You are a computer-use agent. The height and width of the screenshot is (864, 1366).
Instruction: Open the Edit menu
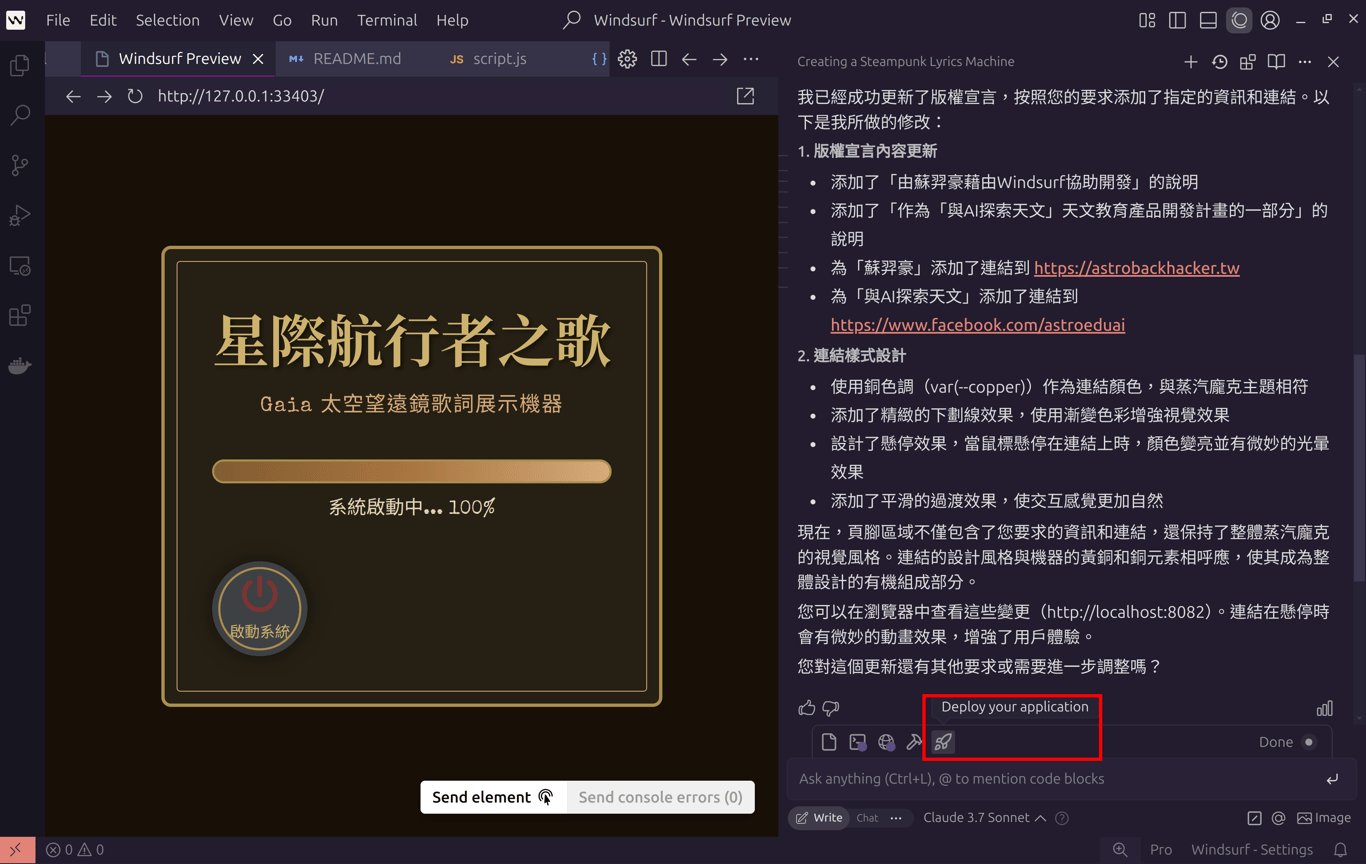click(103, 20)
